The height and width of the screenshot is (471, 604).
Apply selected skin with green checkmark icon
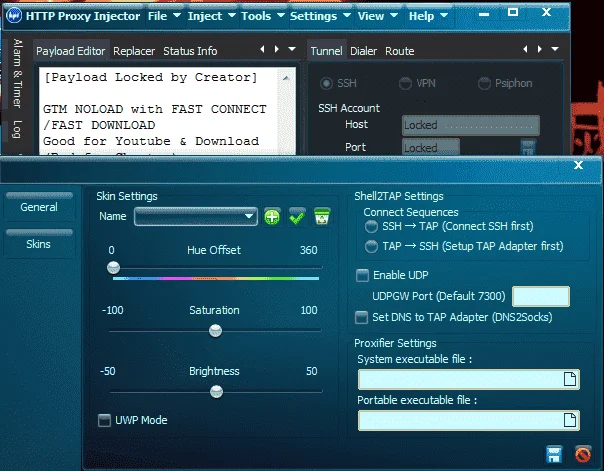tap(297, 217)
